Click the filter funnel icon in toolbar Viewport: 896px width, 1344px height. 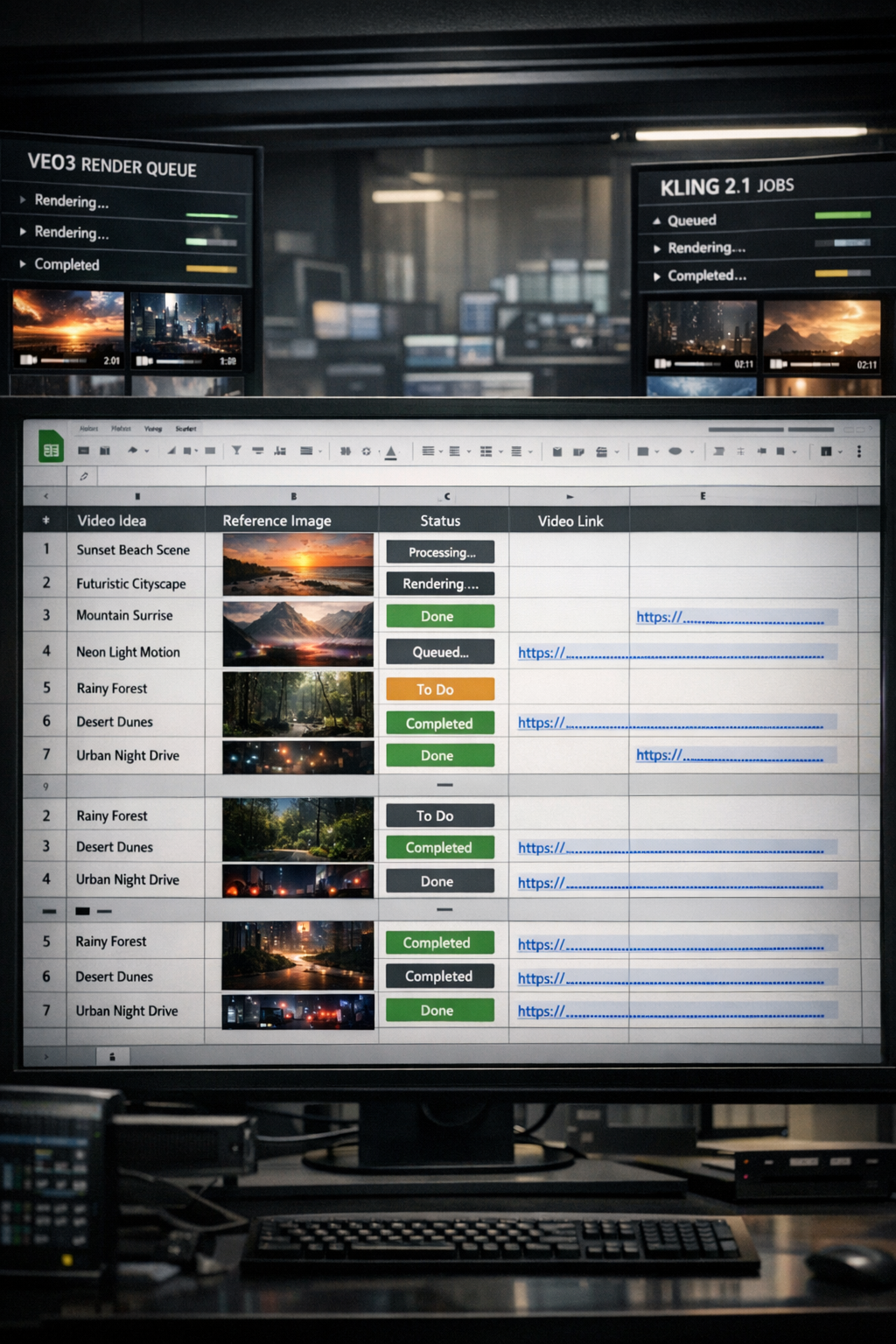[x=236, y=451]
